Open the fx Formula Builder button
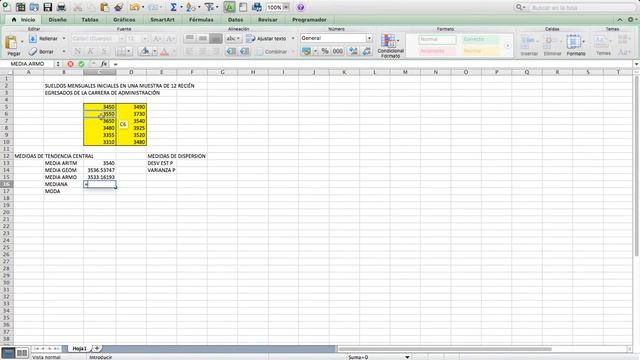Viewport: 640px width, 360px height. (104, 64)
